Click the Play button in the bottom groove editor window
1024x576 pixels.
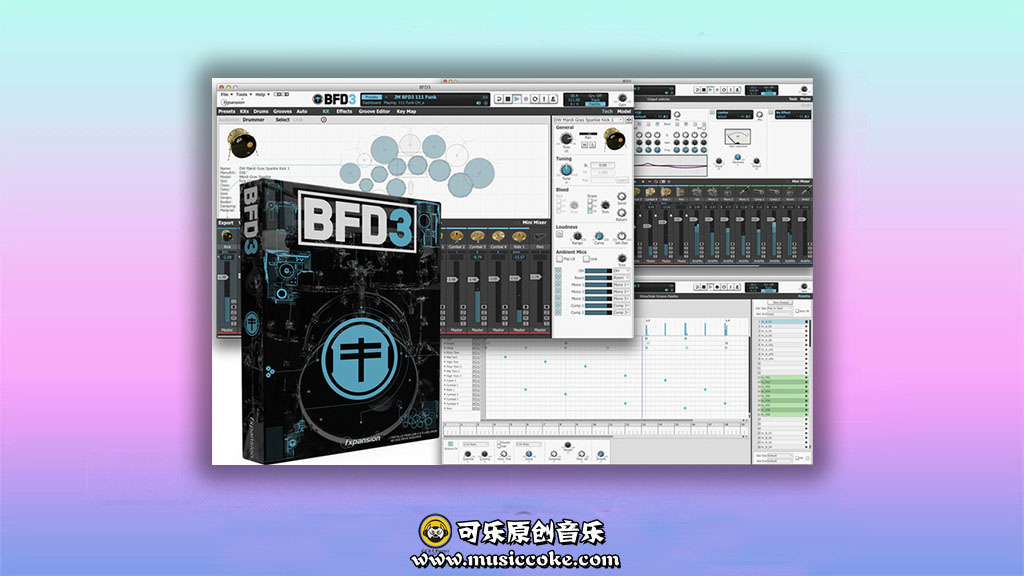711,287
